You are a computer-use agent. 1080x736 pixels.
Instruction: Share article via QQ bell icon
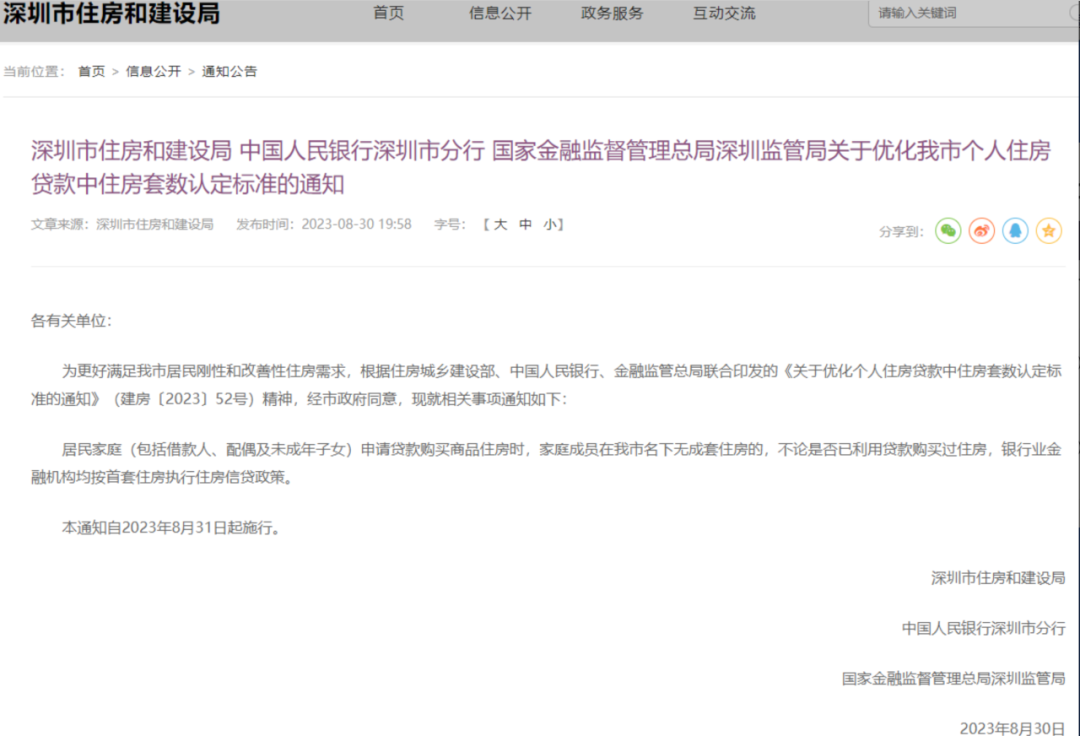pos(1015,231)
